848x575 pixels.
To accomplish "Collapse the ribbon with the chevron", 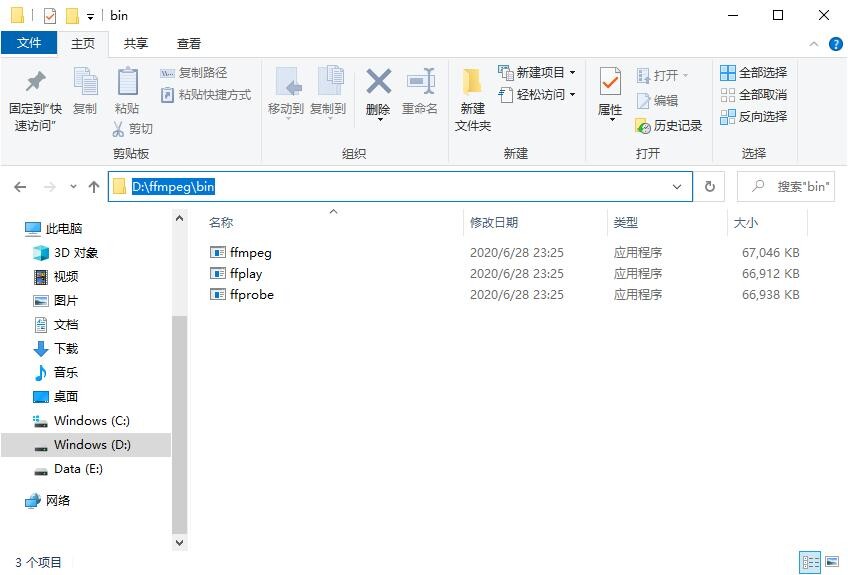I will (811, 44).
